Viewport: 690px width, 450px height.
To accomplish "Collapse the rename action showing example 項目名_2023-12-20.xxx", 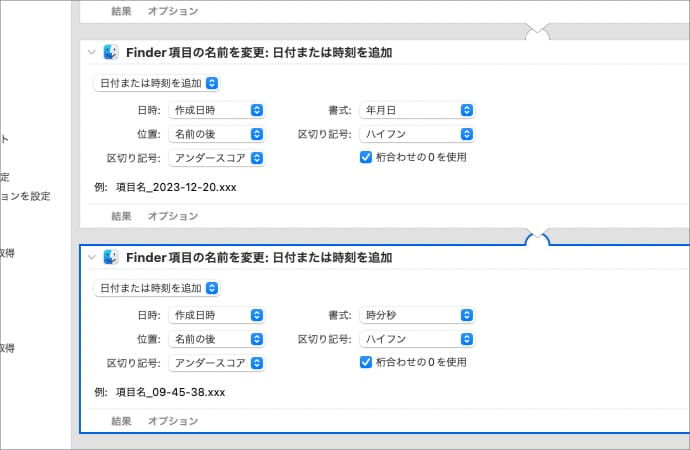I will (x=93, y=53).
